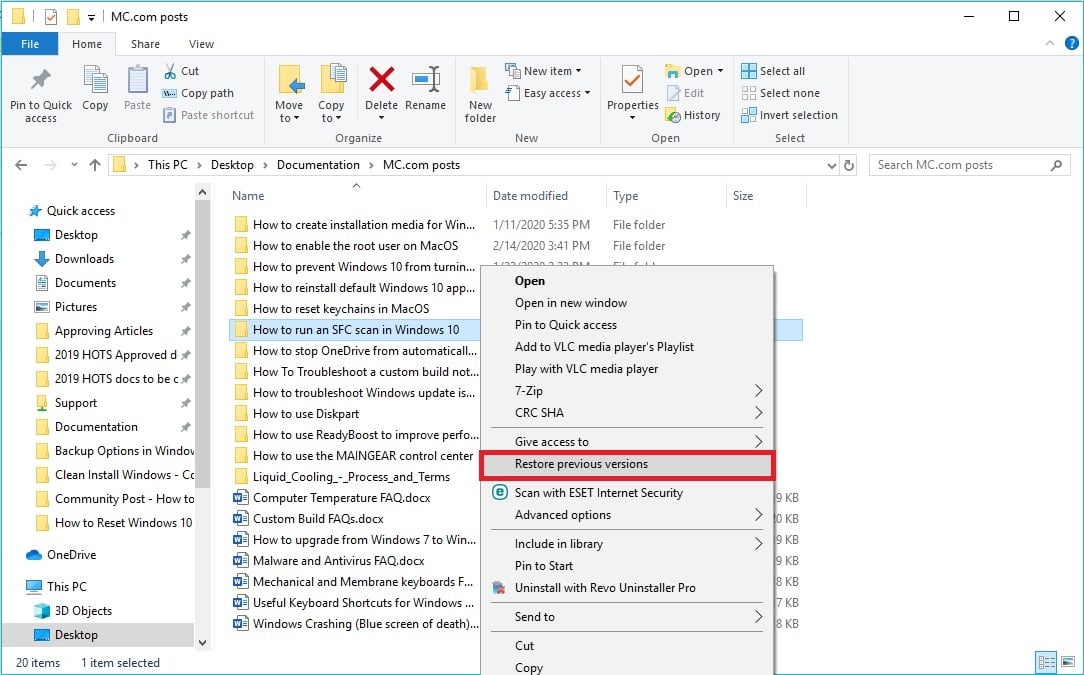Choose Open in new window
This screenshot has height=675, width=1084.
pyautogui.click(x=627, y=303)
